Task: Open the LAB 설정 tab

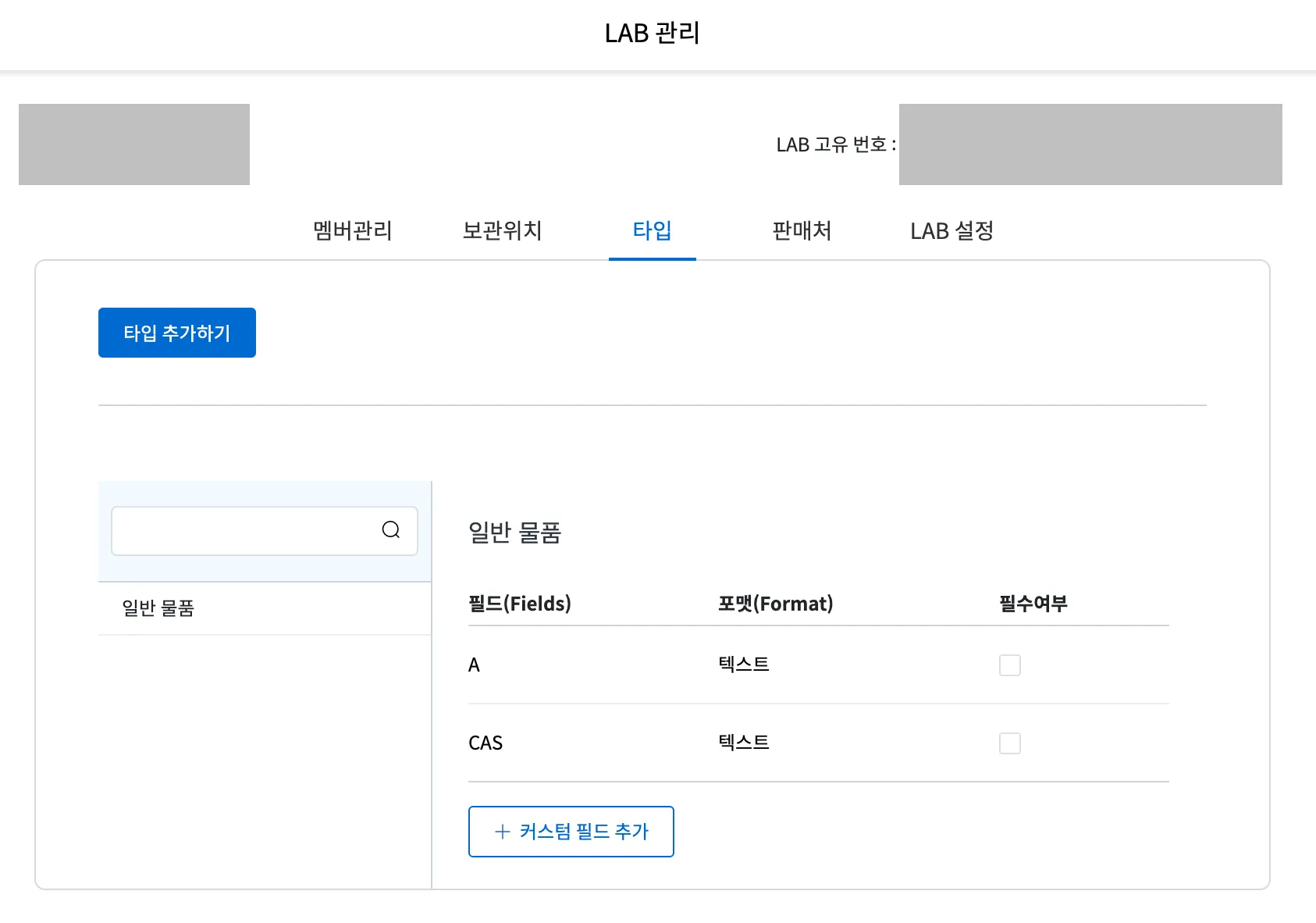Action: click(951, 231)
